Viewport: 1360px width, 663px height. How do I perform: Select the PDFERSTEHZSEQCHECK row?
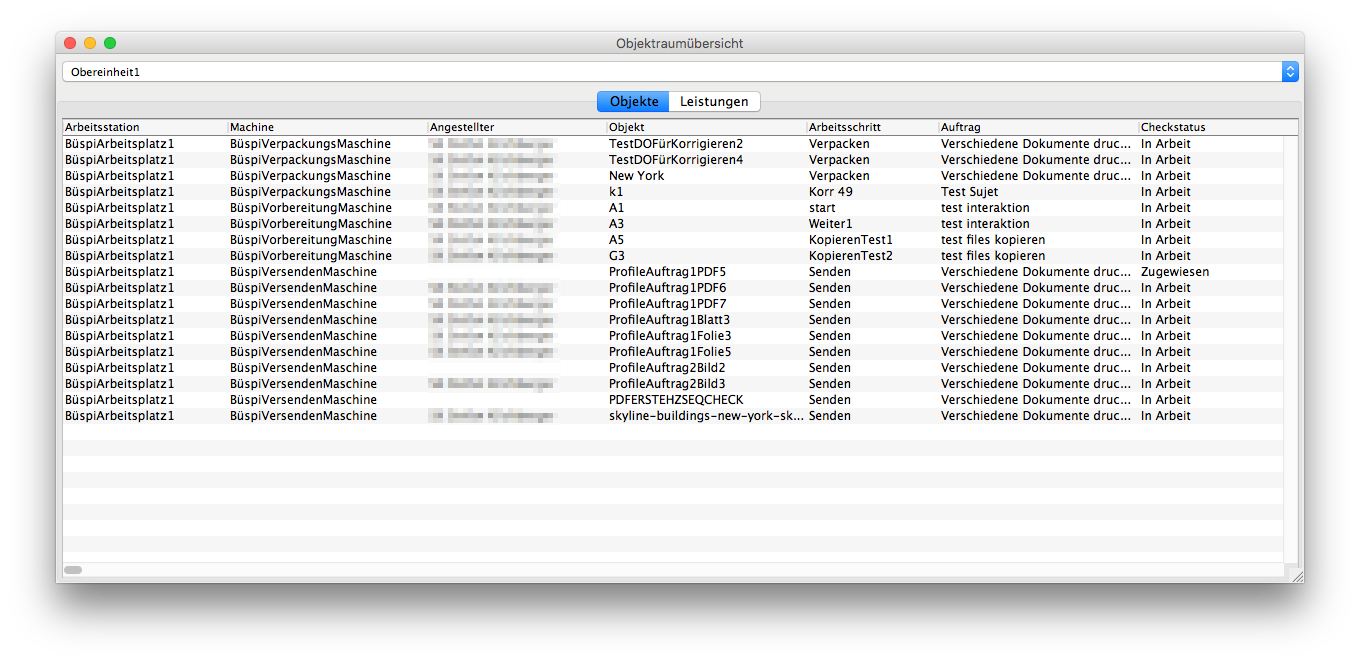676,400
